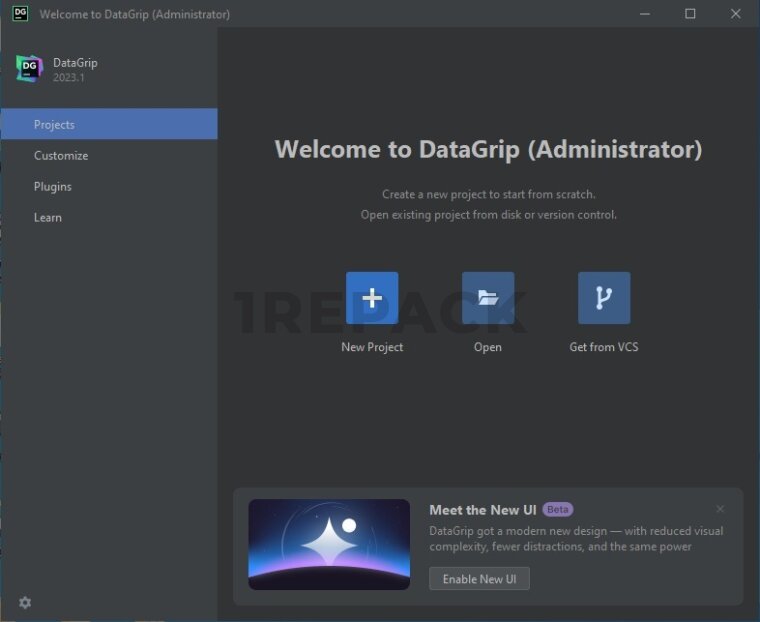Click the DataGrip logo in the sidebar
The image size is (760, 622).
click(x=29, y=69)
